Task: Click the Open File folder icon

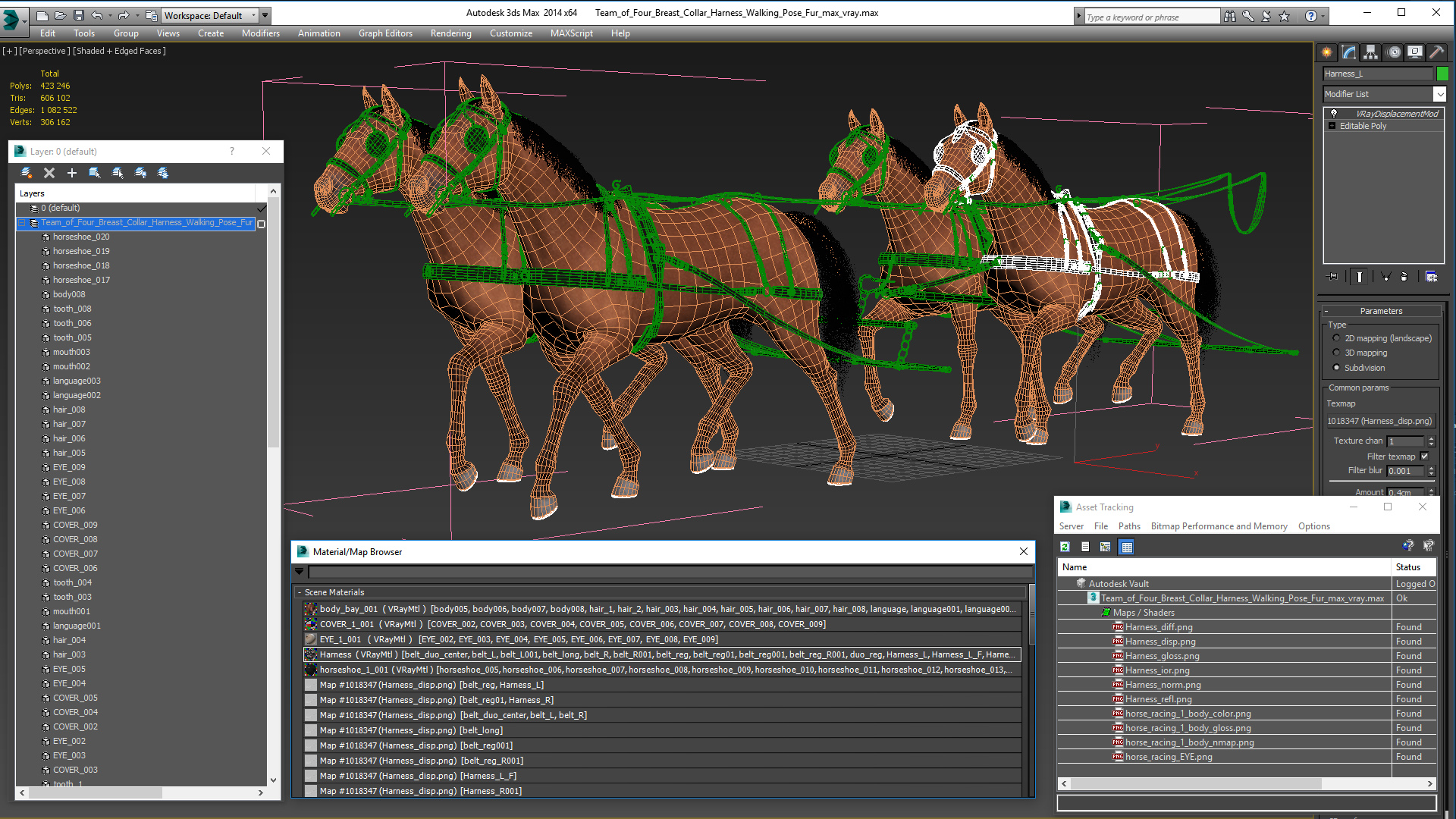Action: [60, 15]
